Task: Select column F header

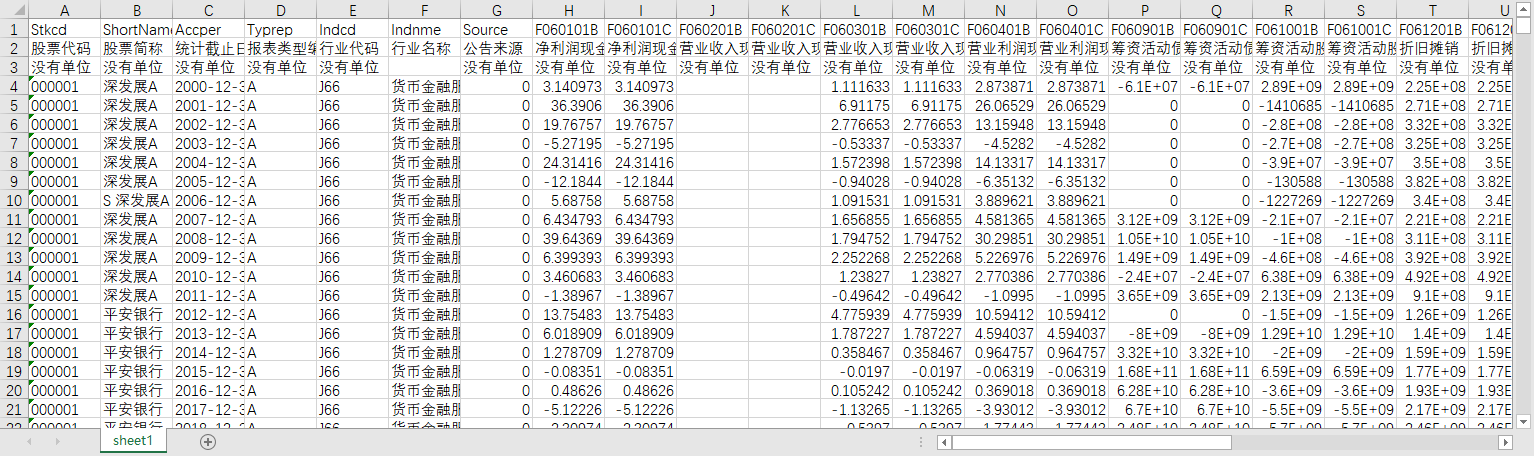Action: [x=424, y=10]
